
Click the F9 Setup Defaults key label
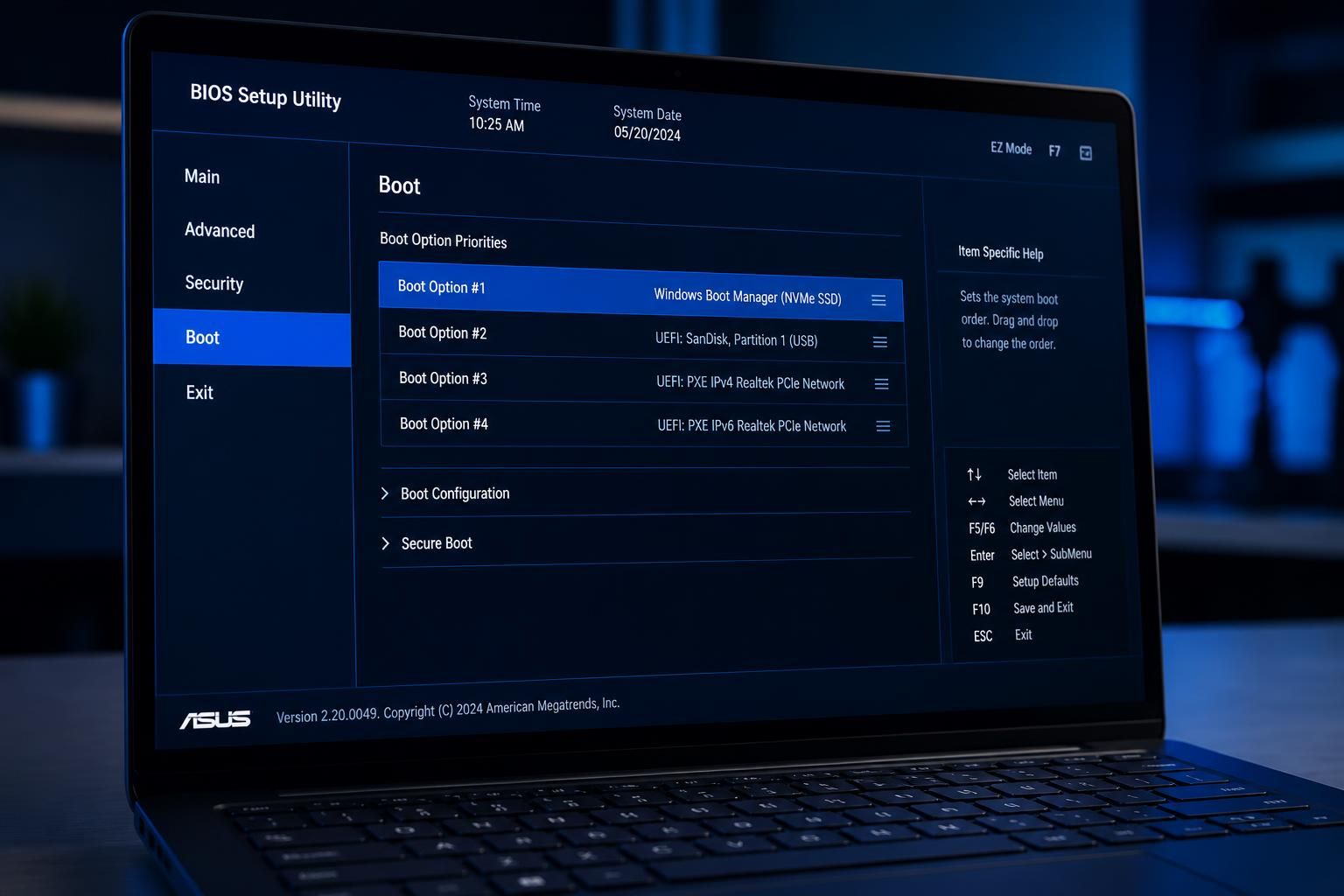977,583
